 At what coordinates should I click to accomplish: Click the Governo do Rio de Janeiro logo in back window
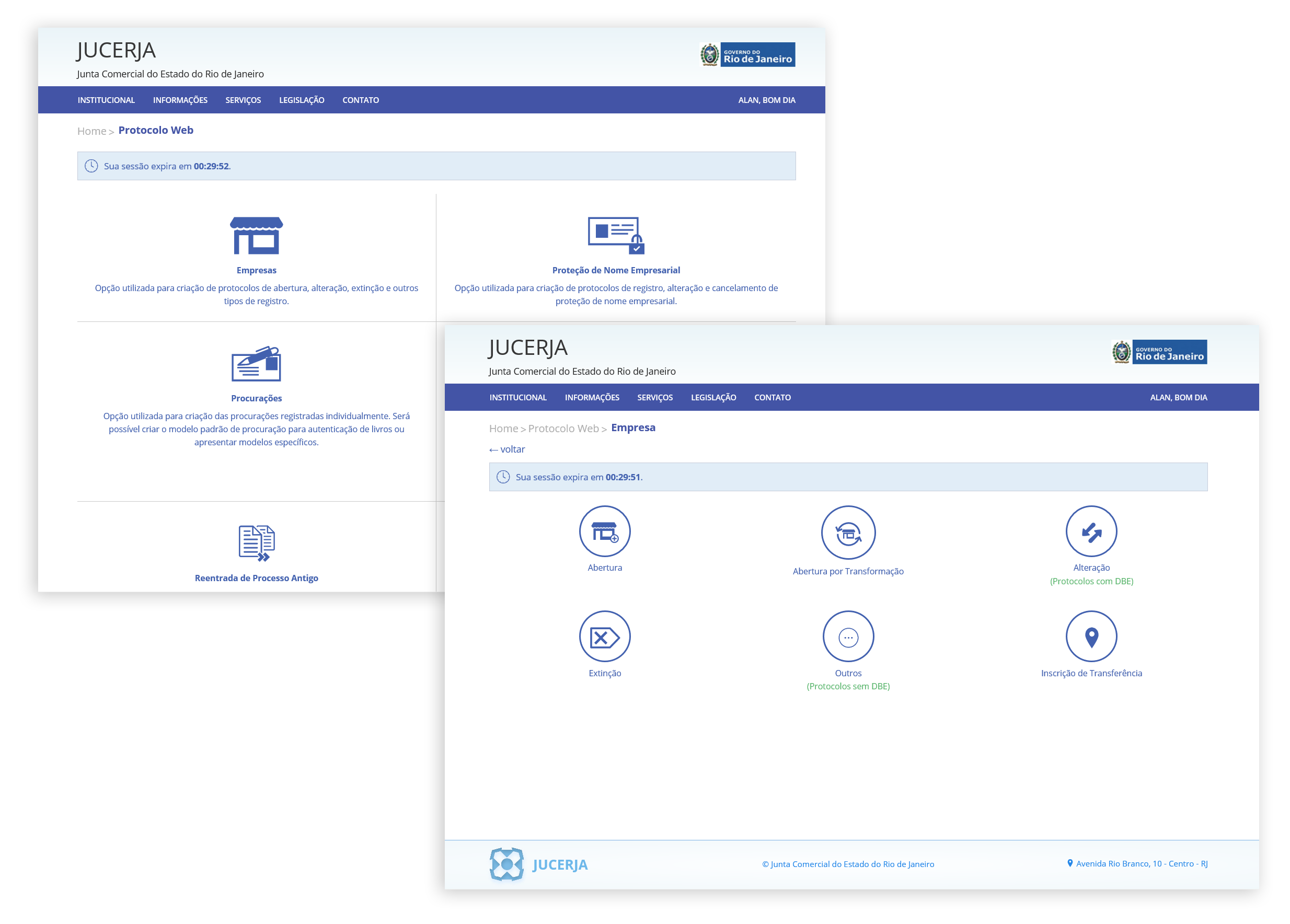(747, 54)
